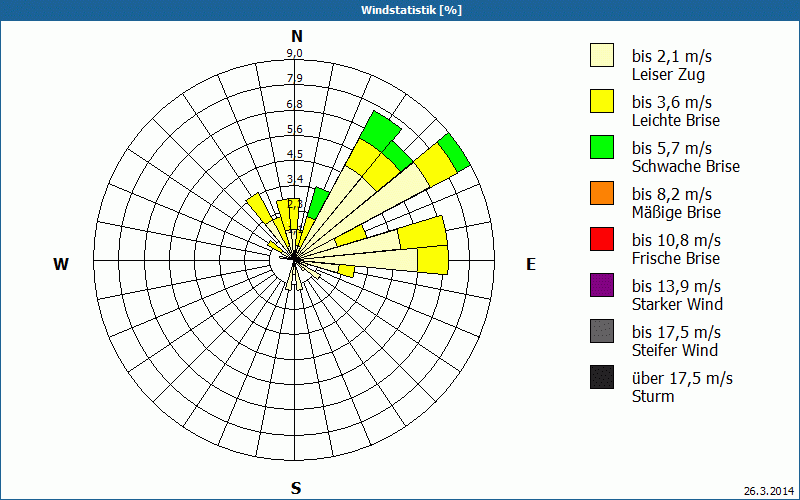This screenshot has height=500, width=800.
Task: Click the 'bis 2,1 m/s' legend text
Action: point(671,56)
